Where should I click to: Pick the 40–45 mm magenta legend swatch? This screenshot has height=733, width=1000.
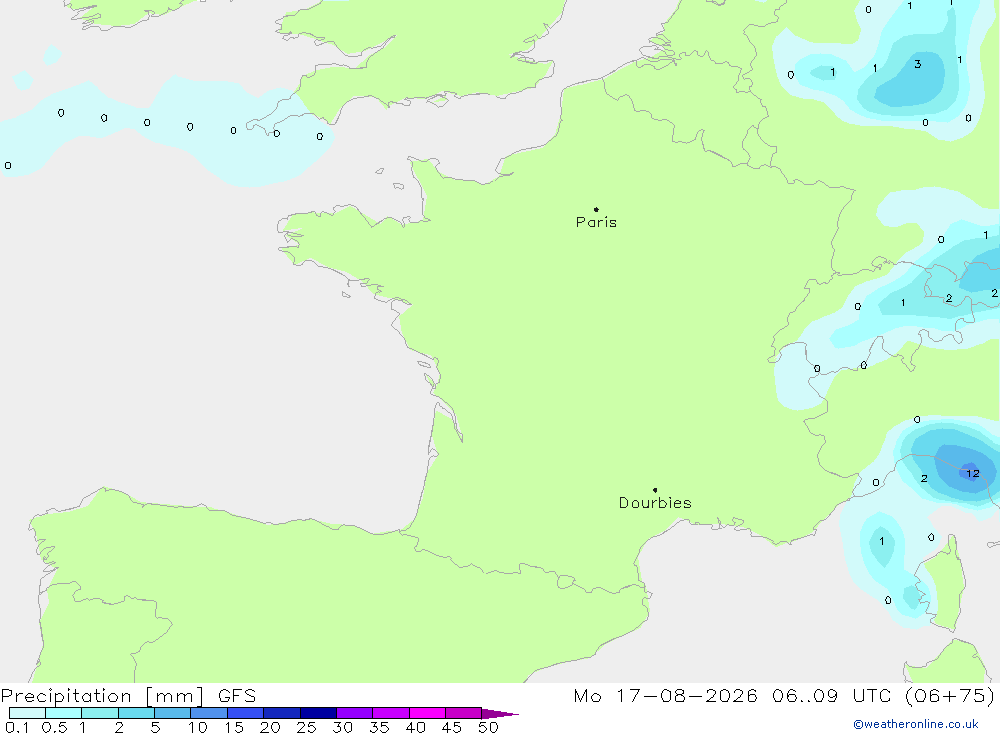pos(427,713)
